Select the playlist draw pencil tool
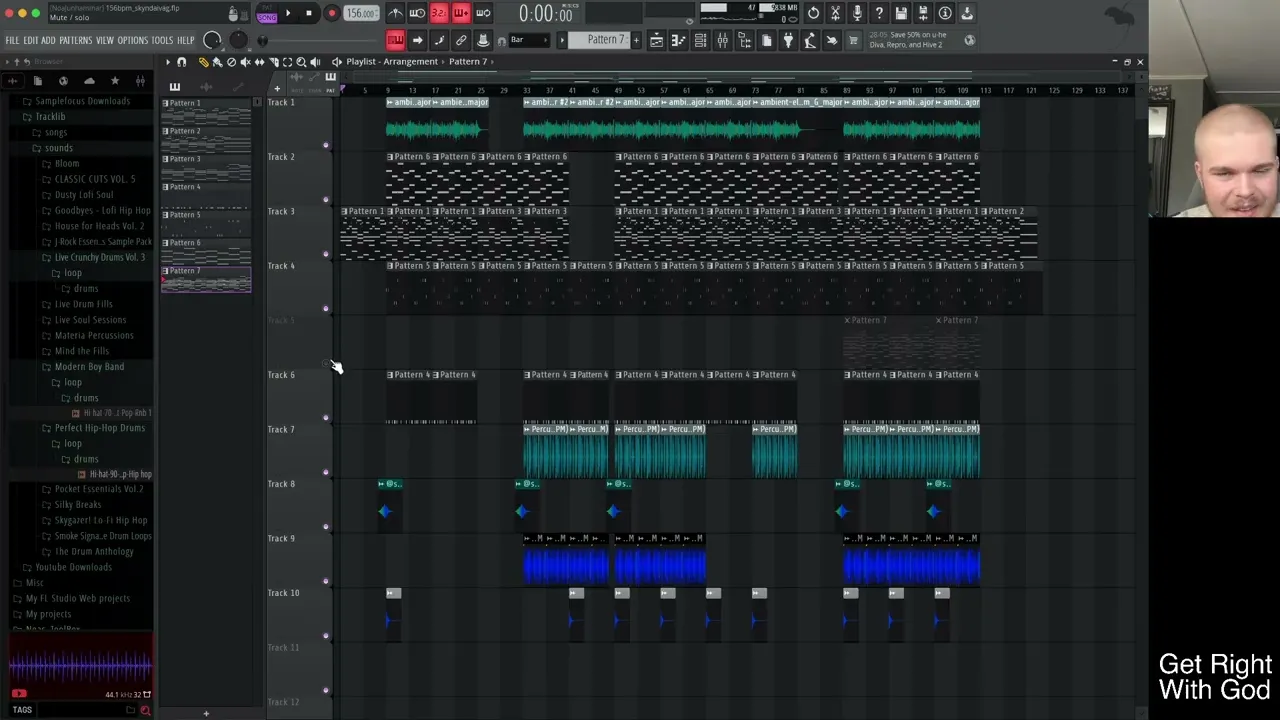Viewport: 1280px width, 720px height. pyautogui.click(x=204, y=62)
